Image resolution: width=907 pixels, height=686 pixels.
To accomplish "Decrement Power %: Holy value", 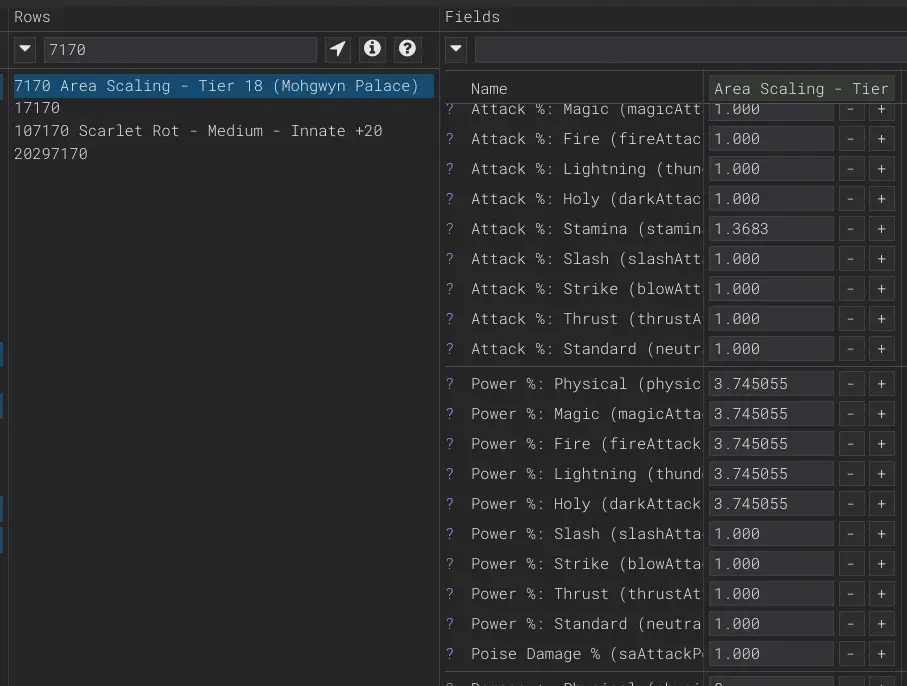I will pyautogui.click(x=850, y=504).
